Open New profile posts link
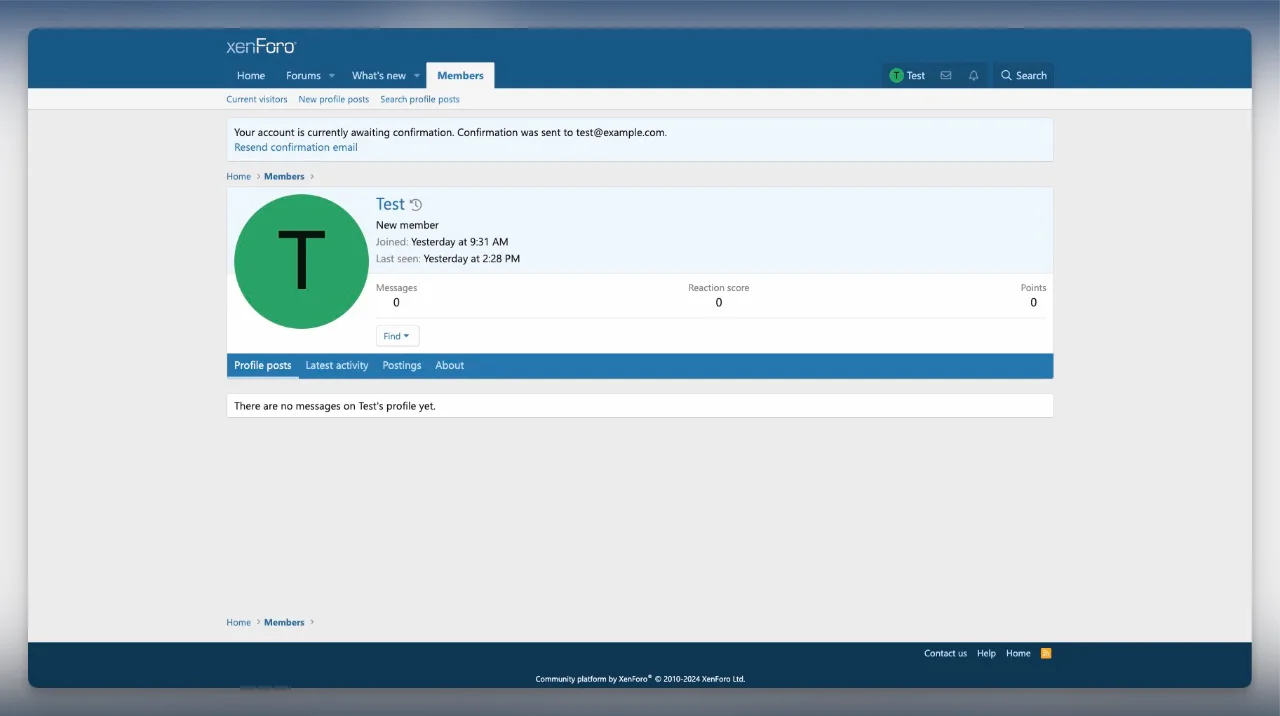 click(334, 99)
